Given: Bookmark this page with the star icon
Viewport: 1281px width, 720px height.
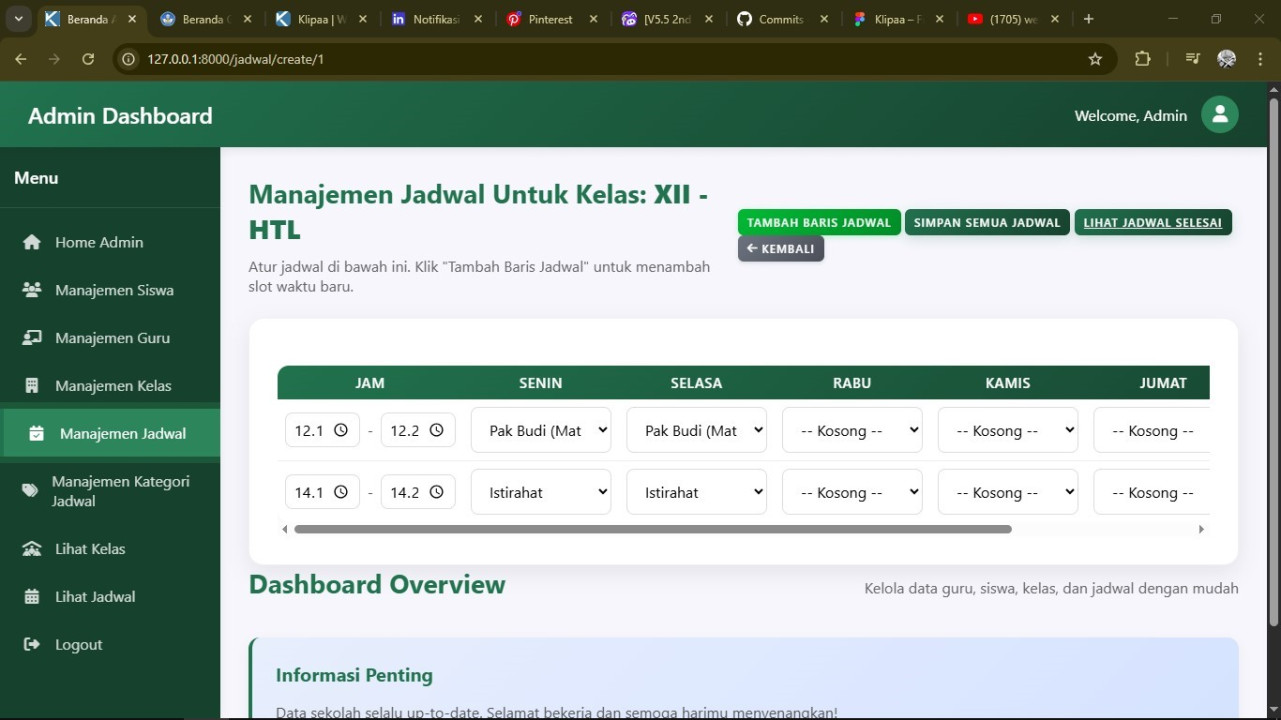Looking at the screenshot, I should (1095, 59).
